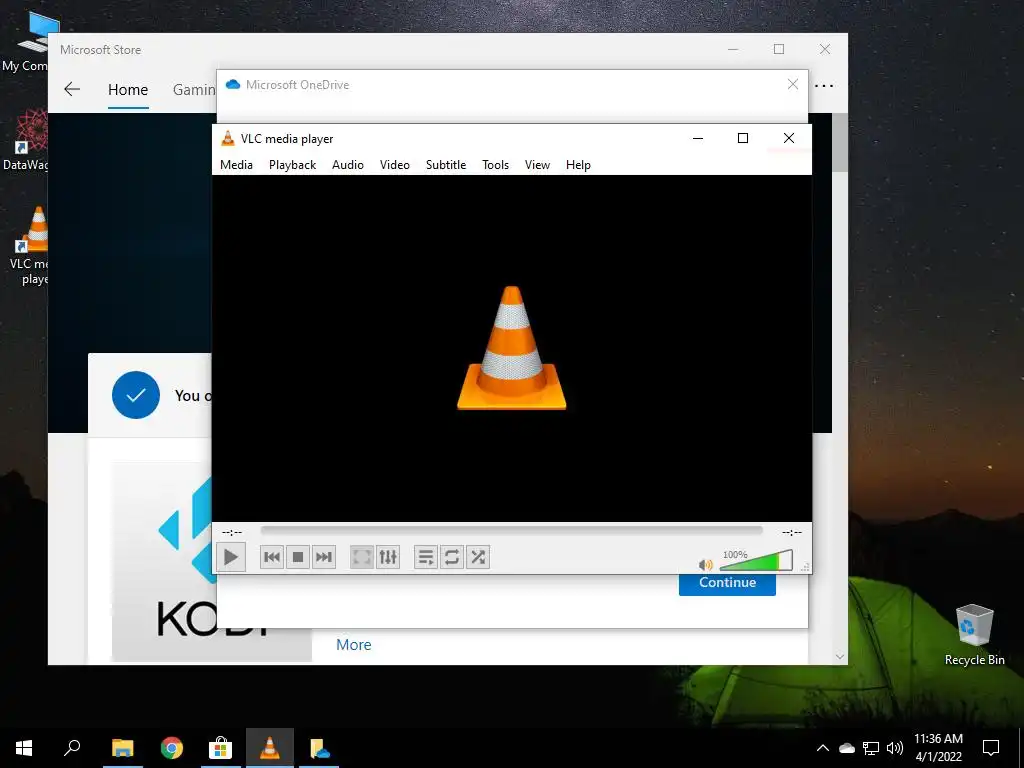Click the VLC seek progress bar
This screenshot has width=1024, height=768.
(x=511, y=531)
